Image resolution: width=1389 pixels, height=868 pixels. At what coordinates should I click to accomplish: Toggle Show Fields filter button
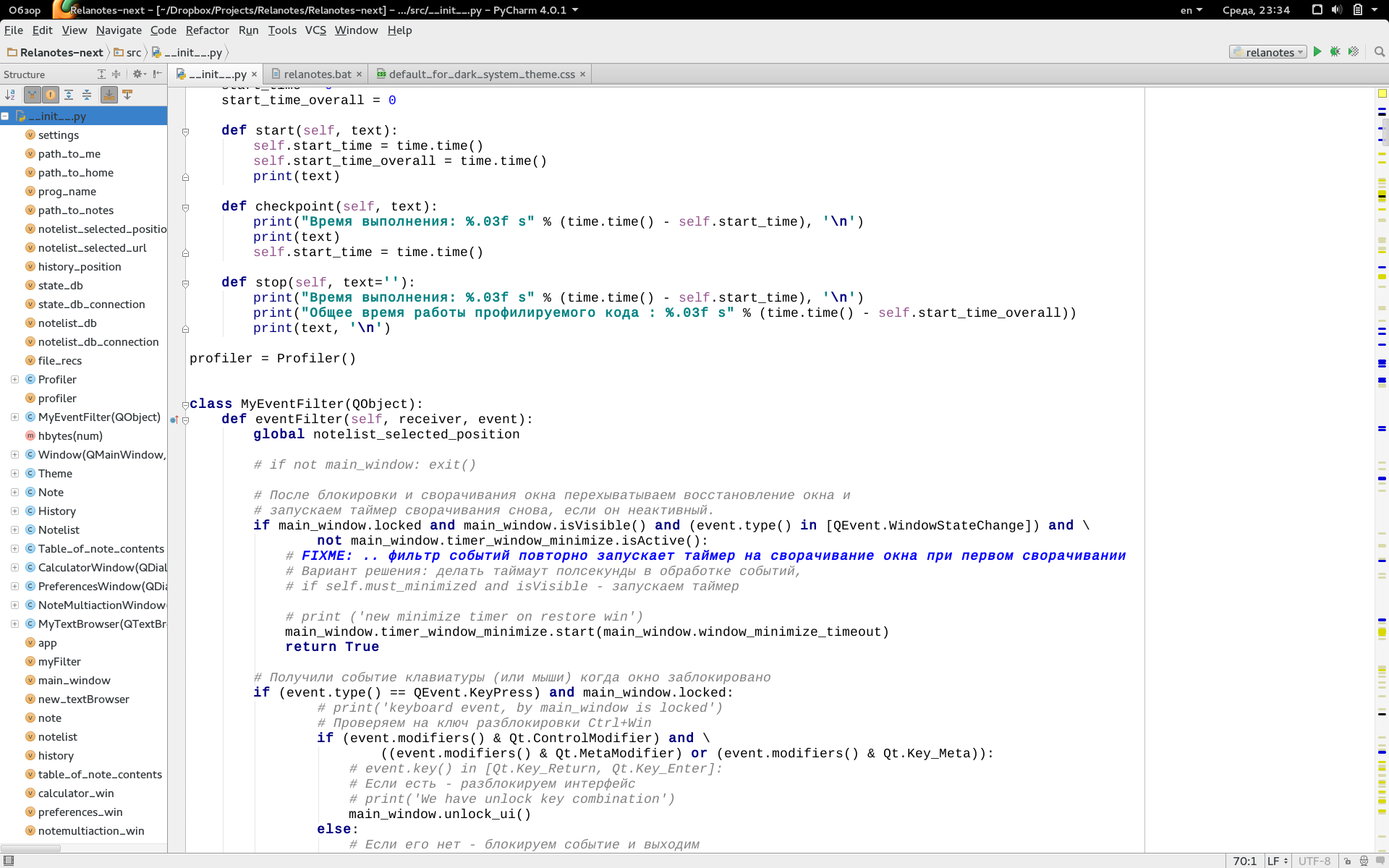51,95
